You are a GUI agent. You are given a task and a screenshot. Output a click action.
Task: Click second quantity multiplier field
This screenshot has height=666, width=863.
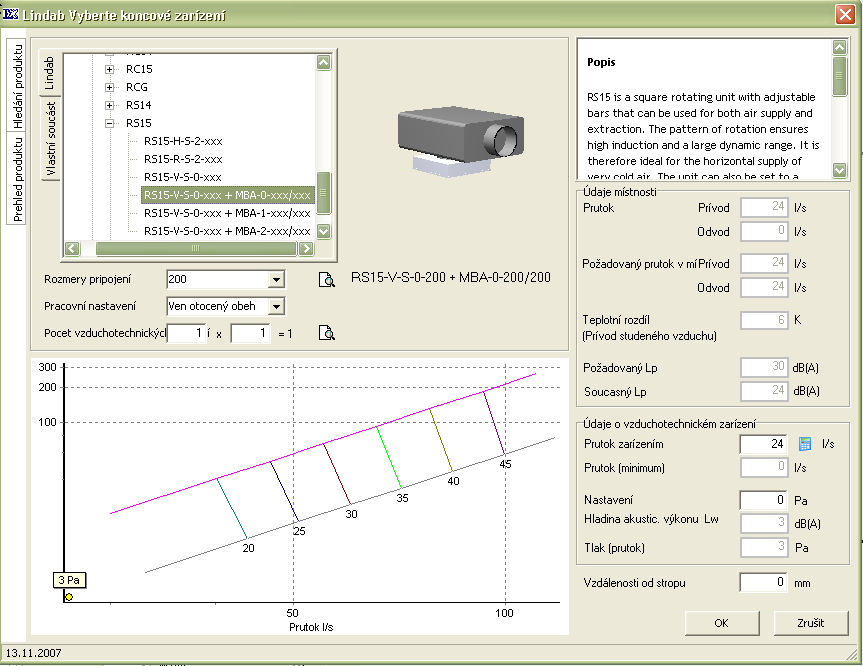click(250, 333)
